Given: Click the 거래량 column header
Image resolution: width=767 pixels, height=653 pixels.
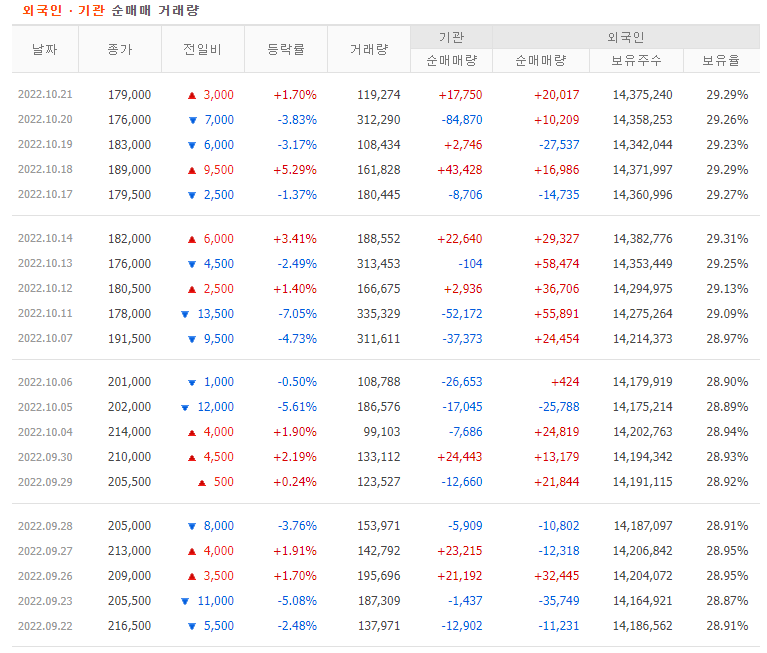Looking at the screenshot, I should [369, 49].
